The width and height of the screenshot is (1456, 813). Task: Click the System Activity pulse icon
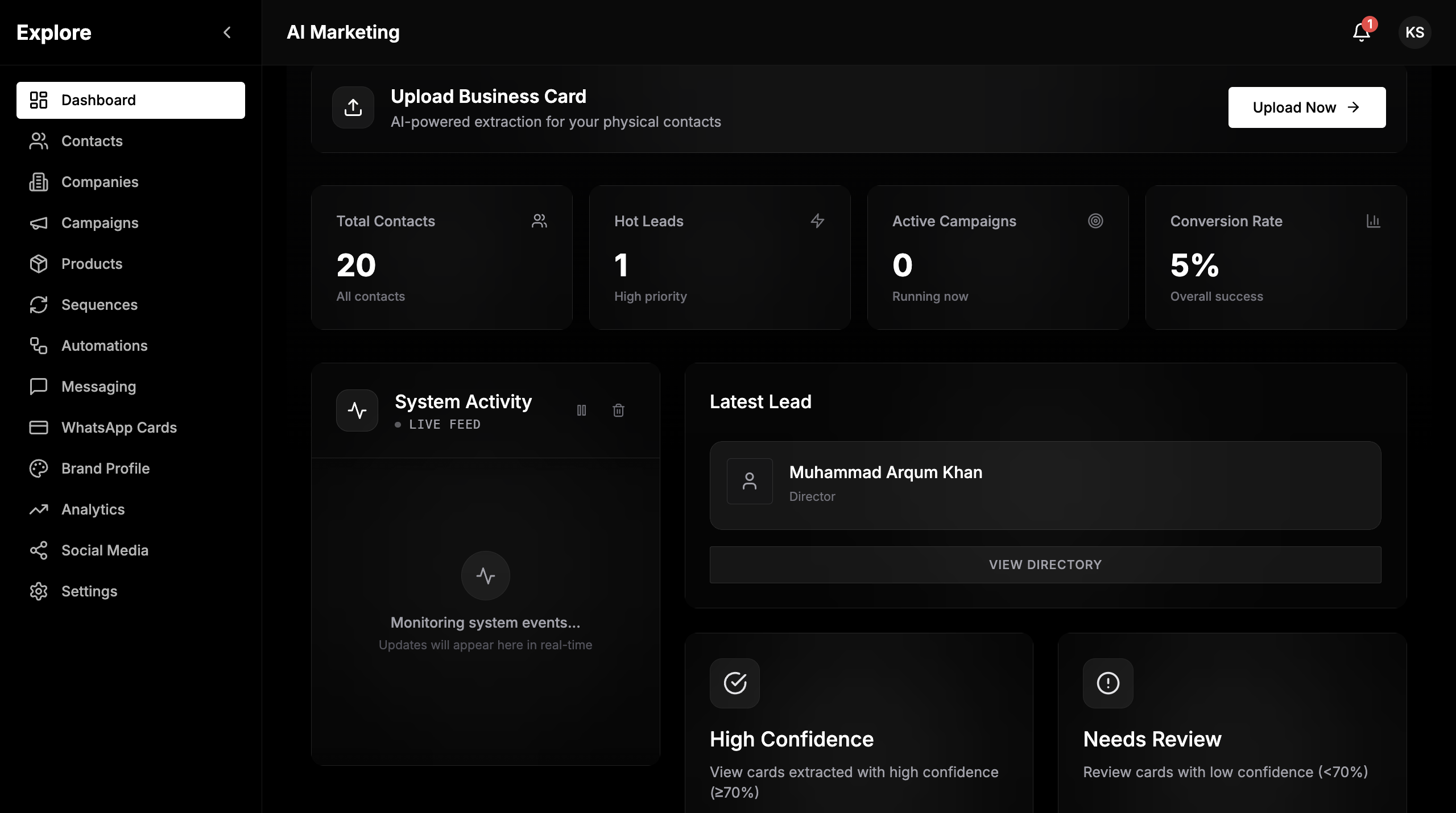point(357,410)
